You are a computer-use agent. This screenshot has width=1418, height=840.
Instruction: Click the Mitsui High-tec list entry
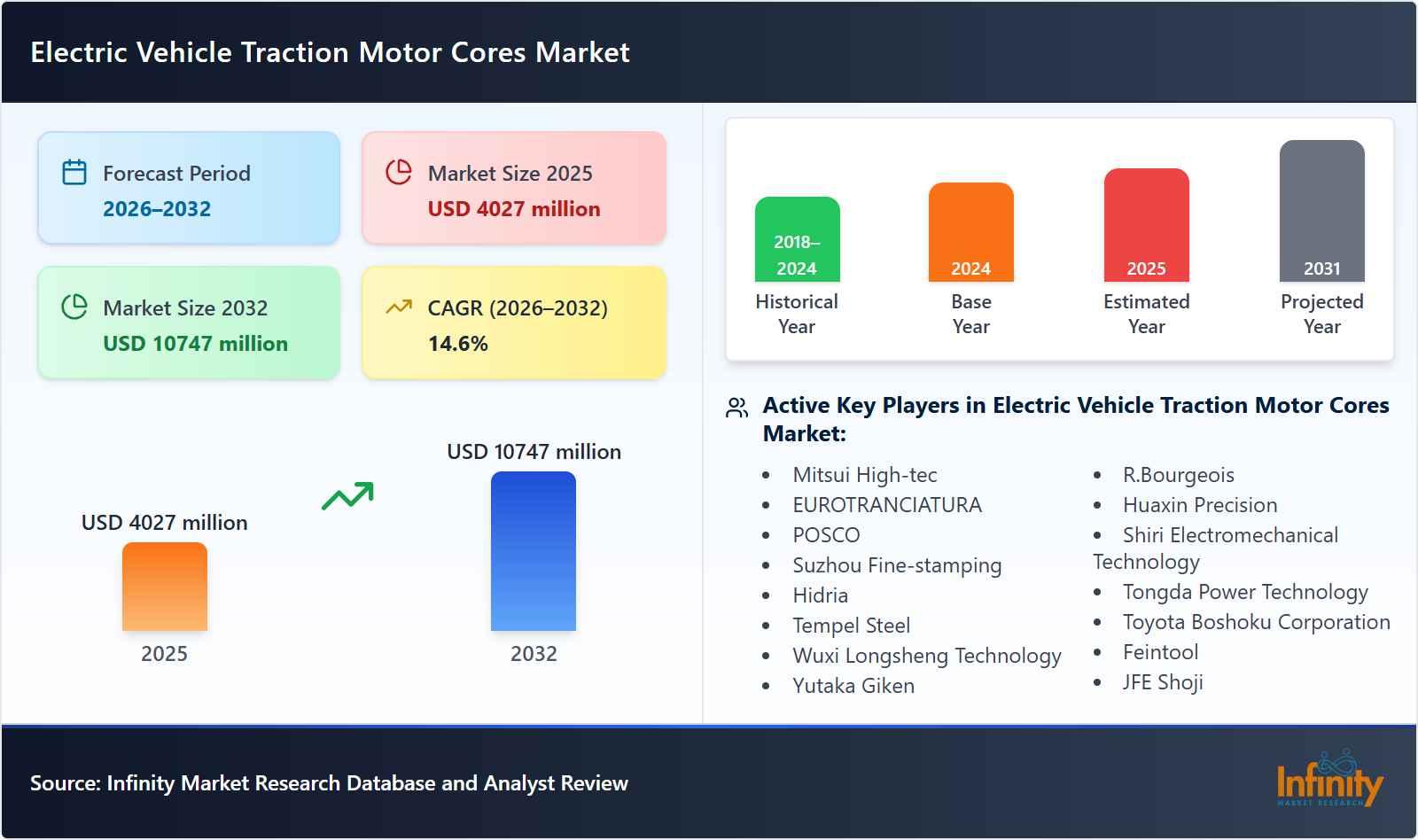click(x=867, y=475)
